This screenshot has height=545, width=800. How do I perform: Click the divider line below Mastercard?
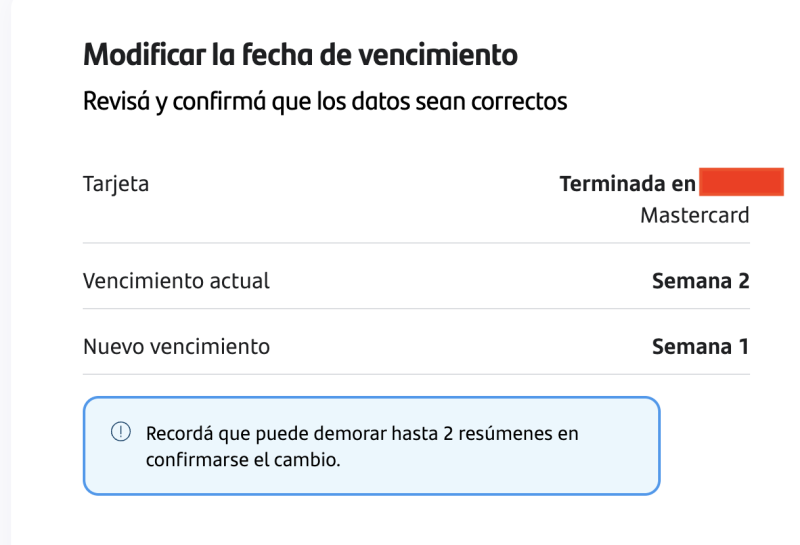pyautogui.click(x=416, y=243)
